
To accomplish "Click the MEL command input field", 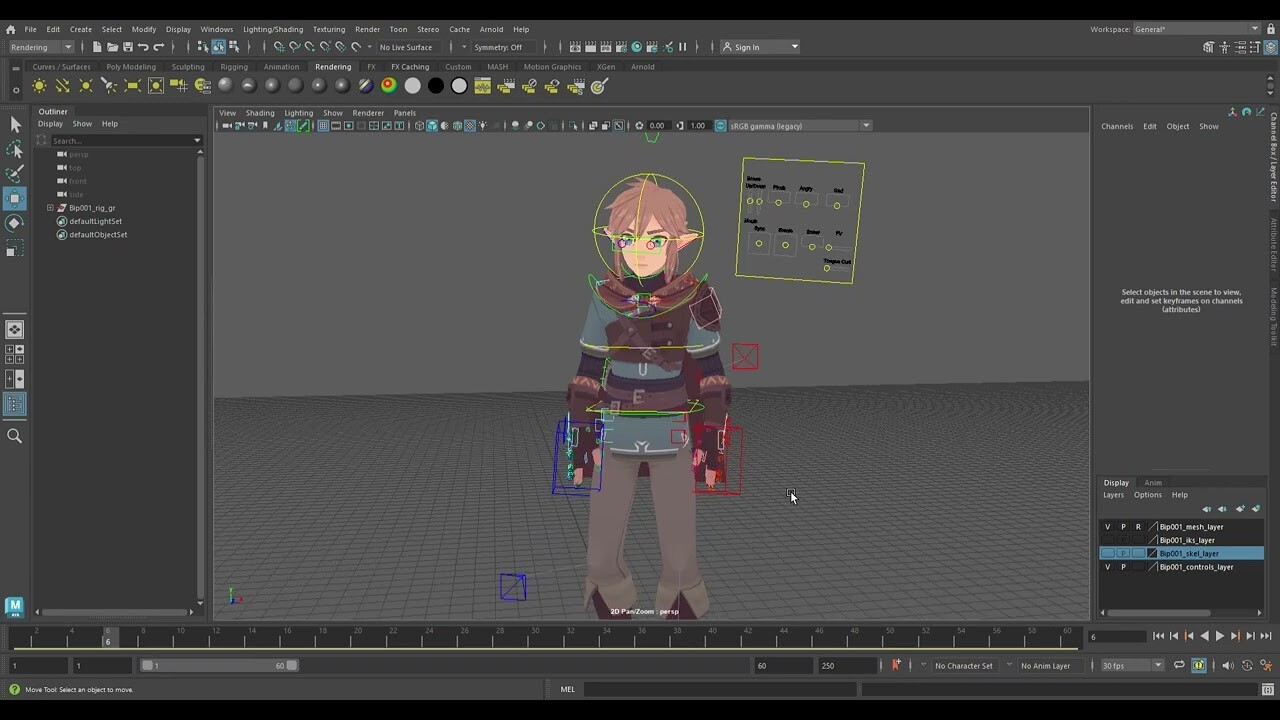I will click(720, 689).
